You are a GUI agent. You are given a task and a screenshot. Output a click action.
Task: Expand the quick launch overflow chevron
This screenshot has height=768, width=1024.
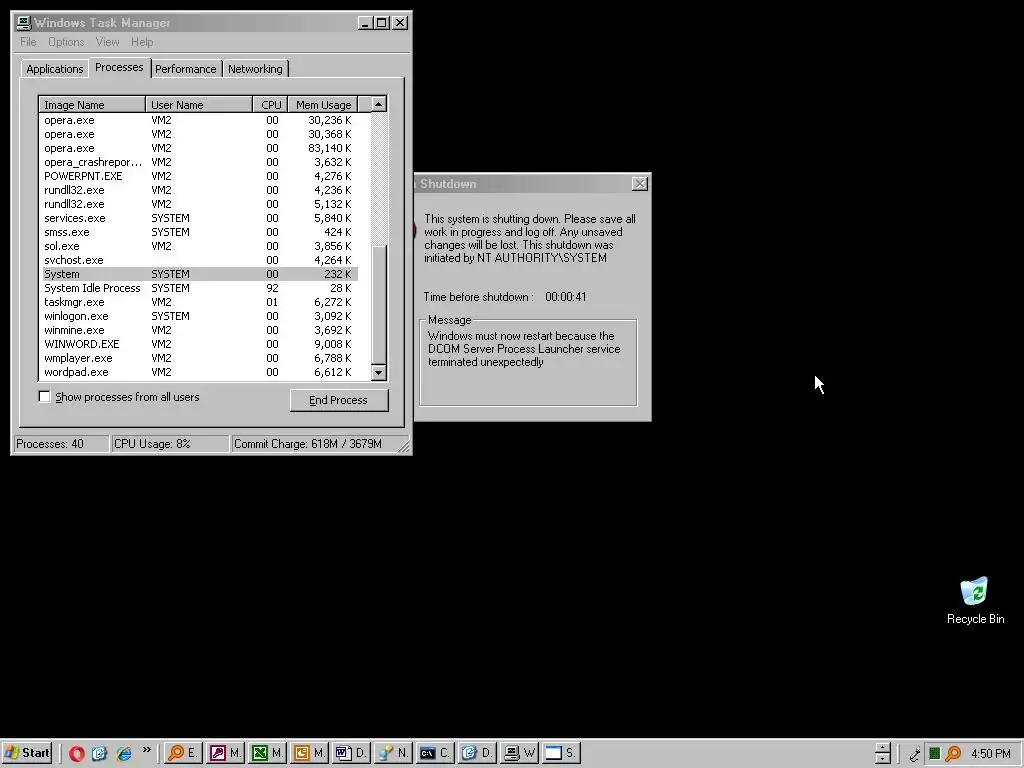pyautogui.click(x=146, y=750)
